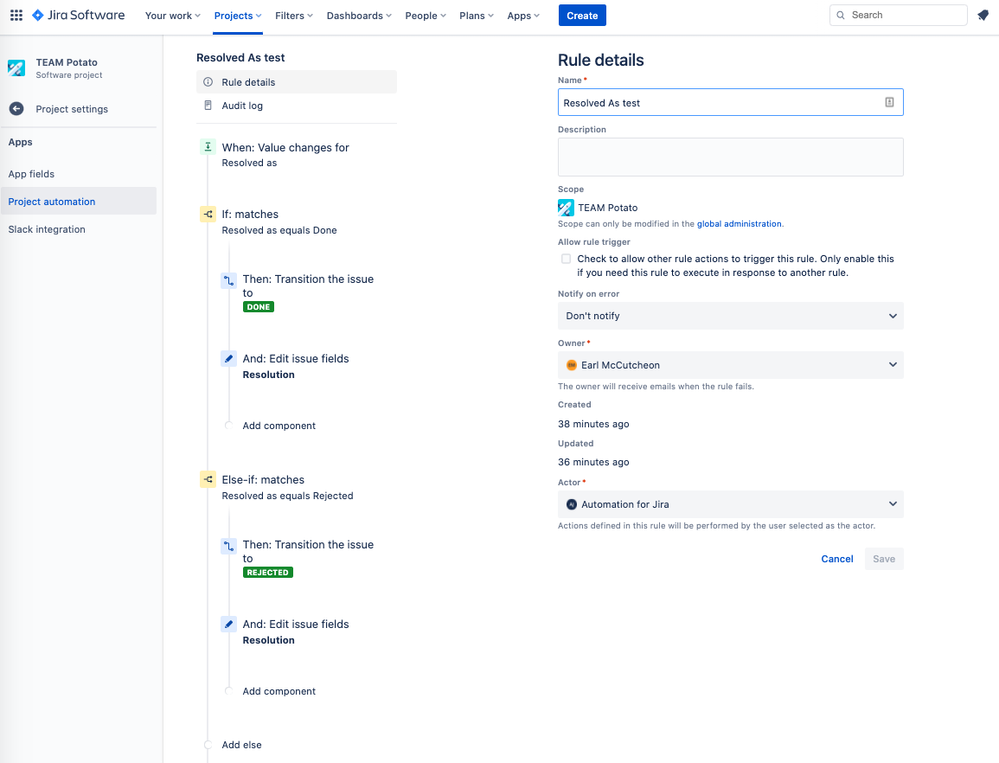Screen dimensions: 999x763
Task: Click the second Edit issue fields pencil icon
Action: coord(229,625)
